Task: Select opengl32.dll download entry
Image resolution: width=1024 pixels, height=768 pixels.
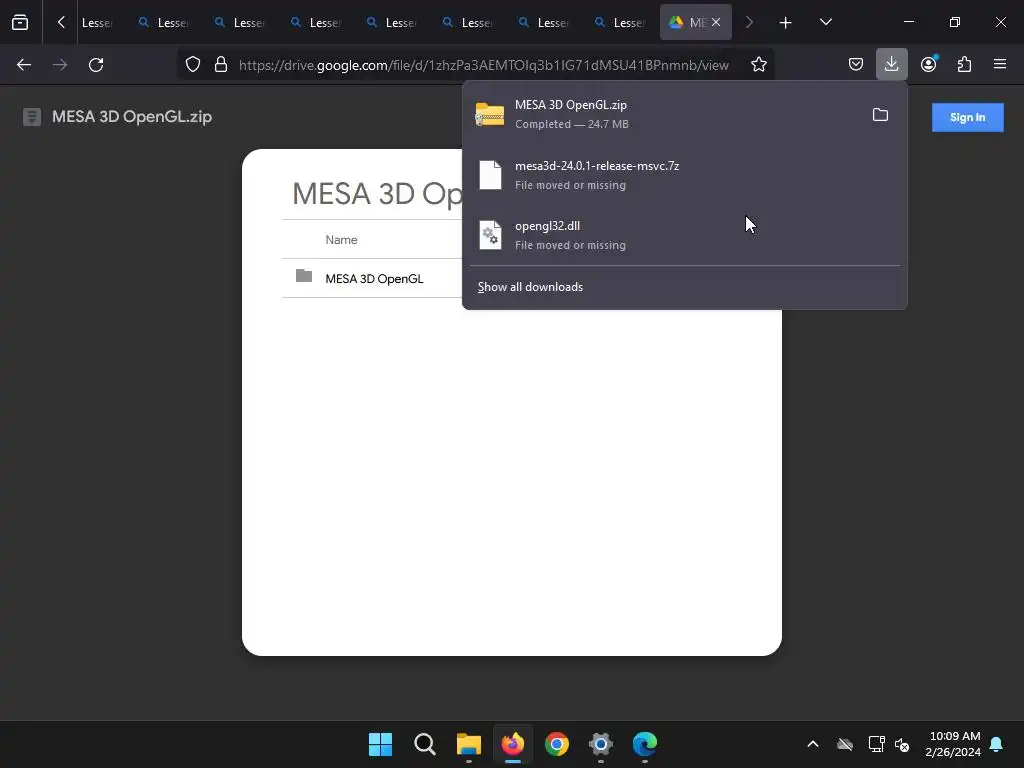Action: [684, 235]
